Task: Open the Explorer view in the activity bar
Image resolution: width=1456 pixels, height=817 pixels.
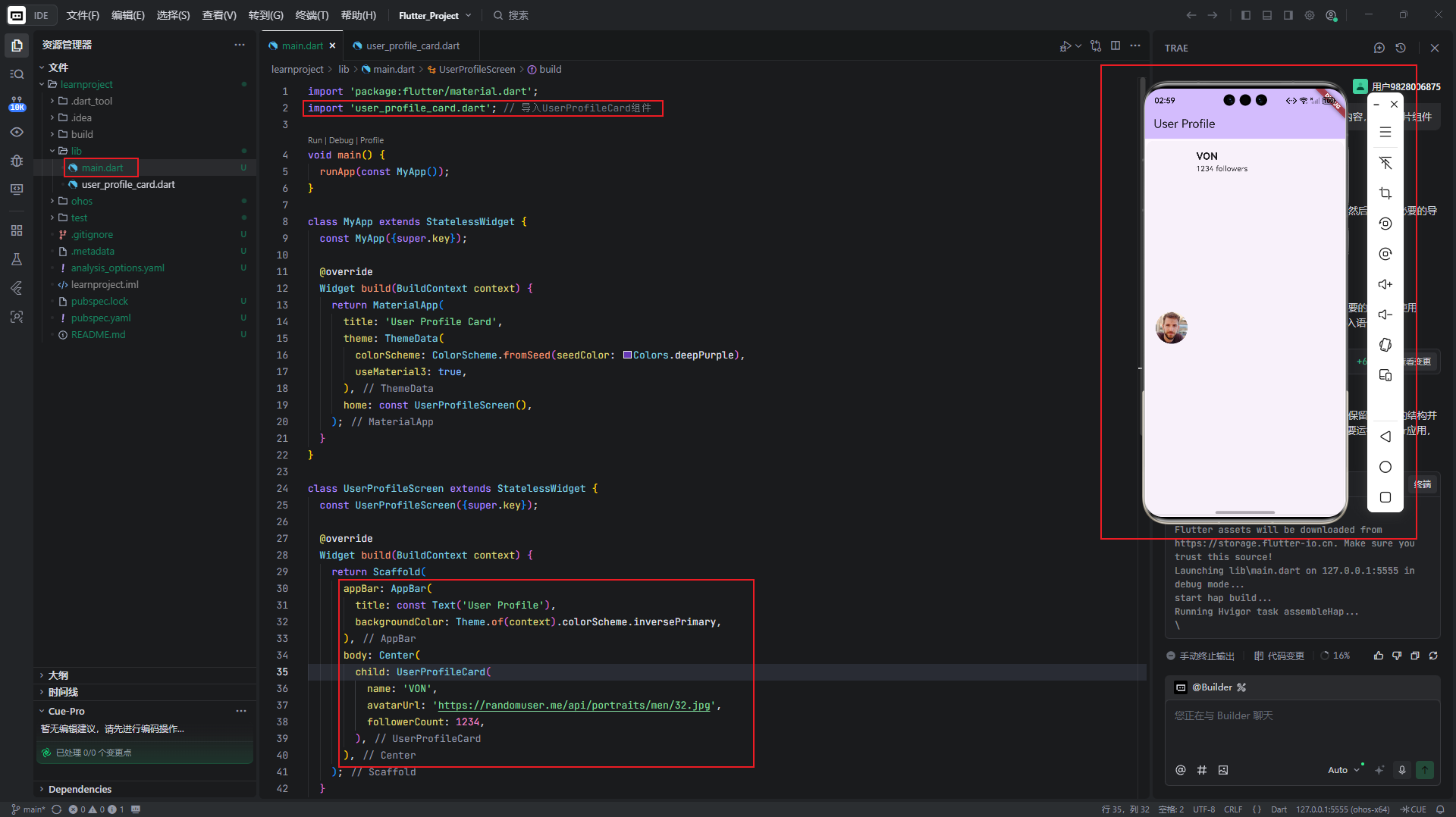Action: tap(17, 45)
